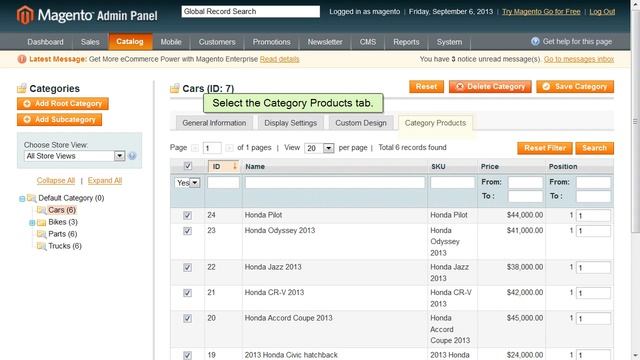Click the Bikes category folder icon
The width and height of the screenshot is (640, 360).
pyautogui.click(x=41, y=222)
